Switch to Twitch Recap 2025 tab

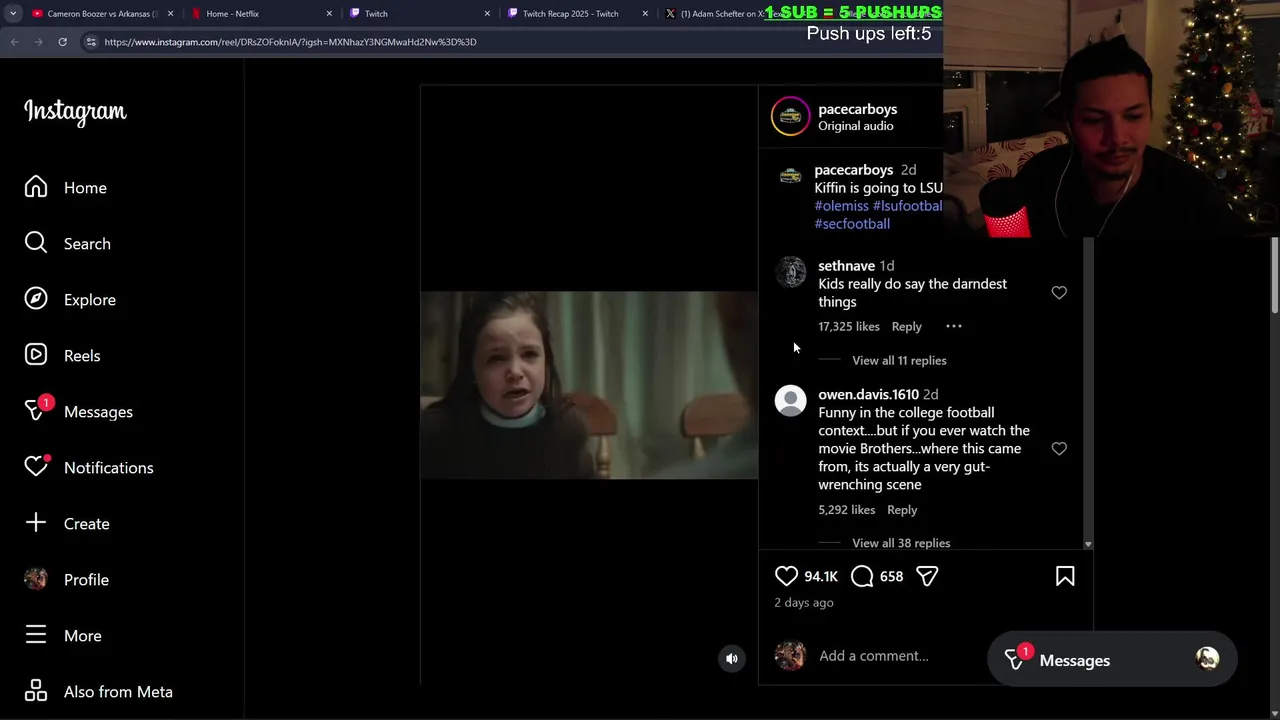[x=577, y=14]
